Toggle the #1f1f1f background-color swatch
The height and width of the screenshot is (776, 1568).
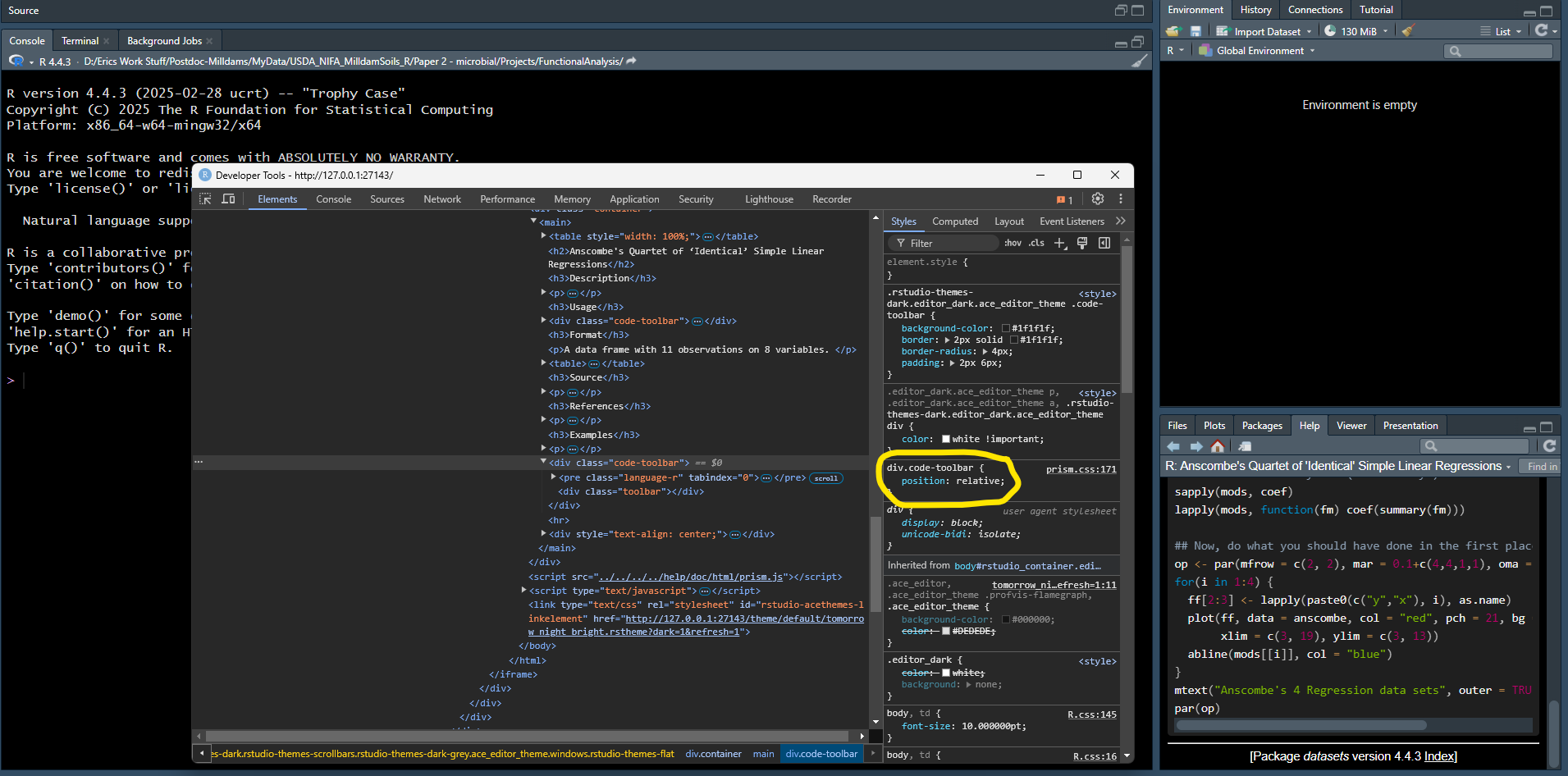point(1006,328)
